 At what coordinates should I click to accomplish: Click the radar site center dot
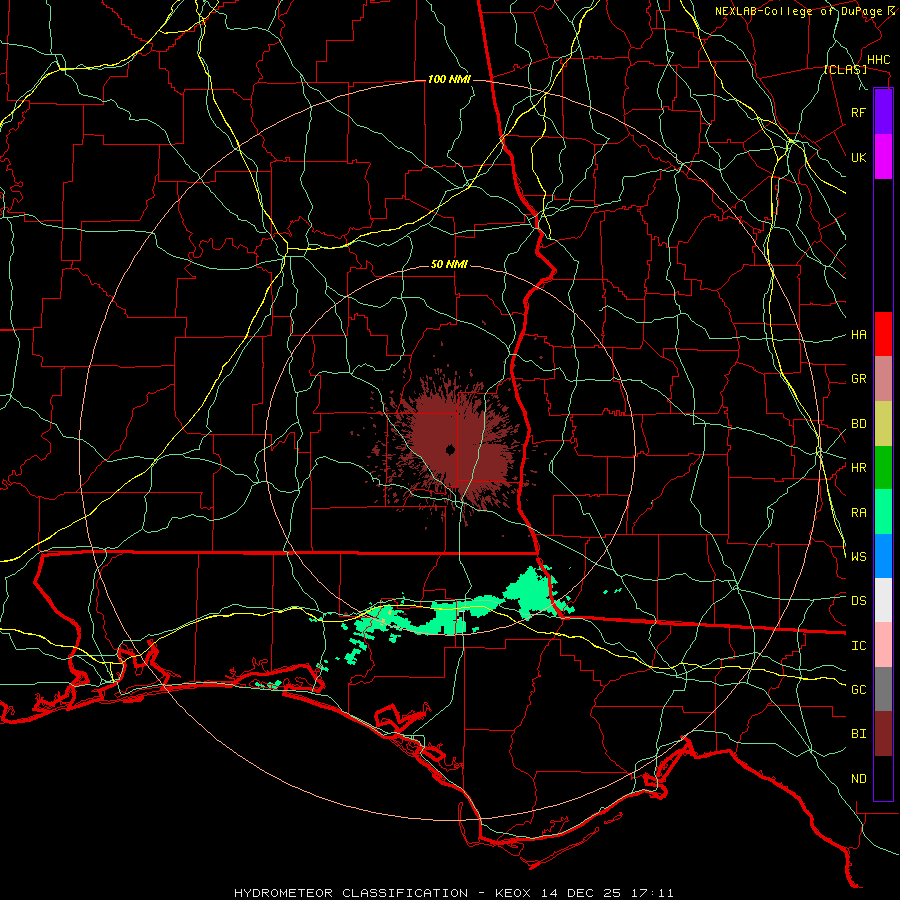coord(451,449)
